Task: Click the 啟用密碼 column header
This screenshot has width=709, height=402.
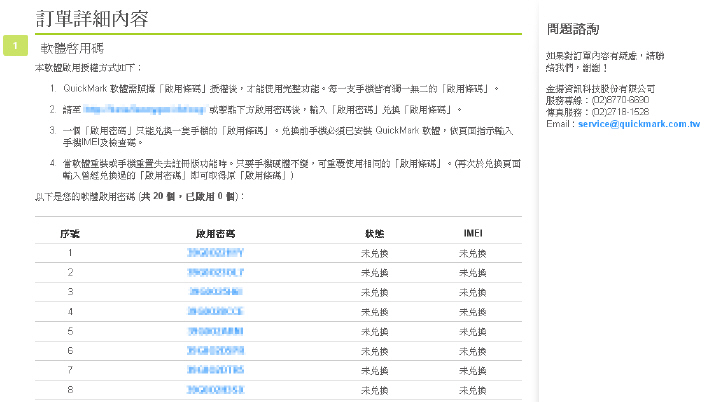Action: [x=215, y=232]
